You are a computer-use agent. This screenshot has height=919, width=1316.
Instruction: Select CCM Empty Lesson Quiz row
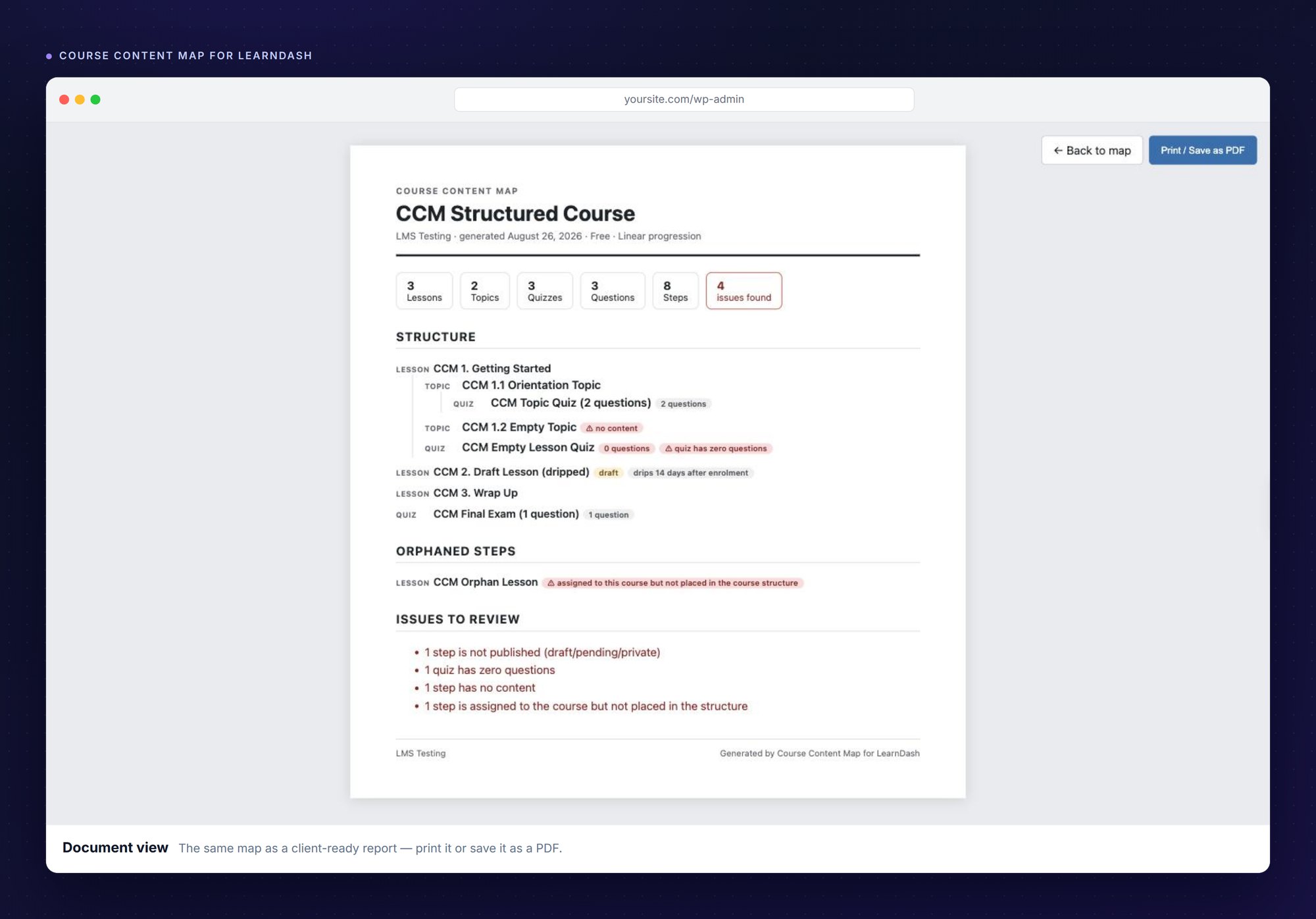tap(528, 448)
